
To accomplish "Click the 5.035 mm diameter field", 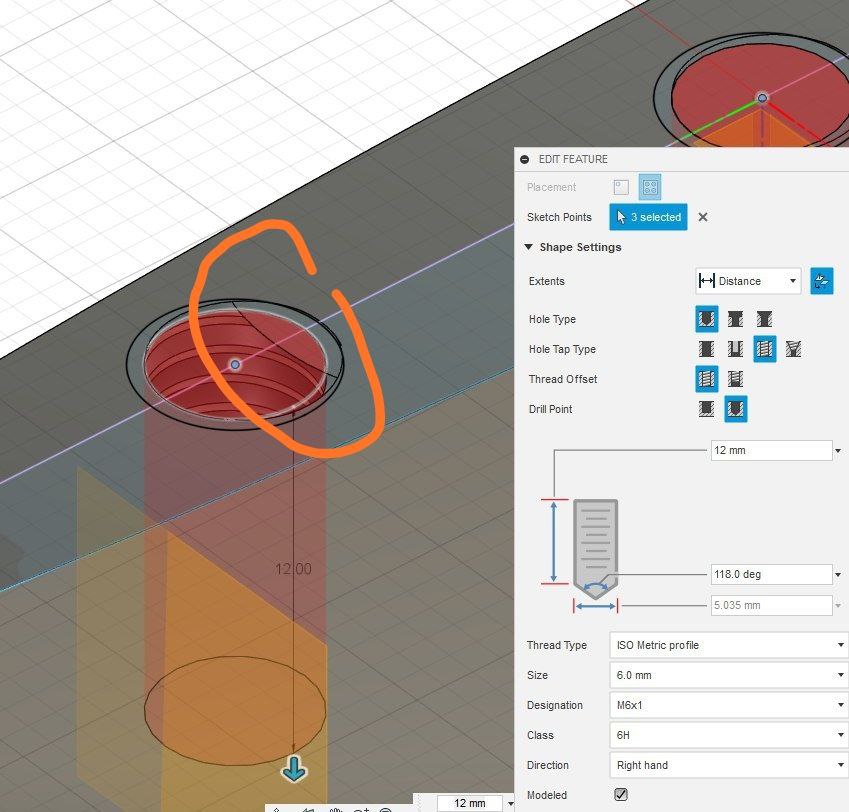I will pos(771,605).
